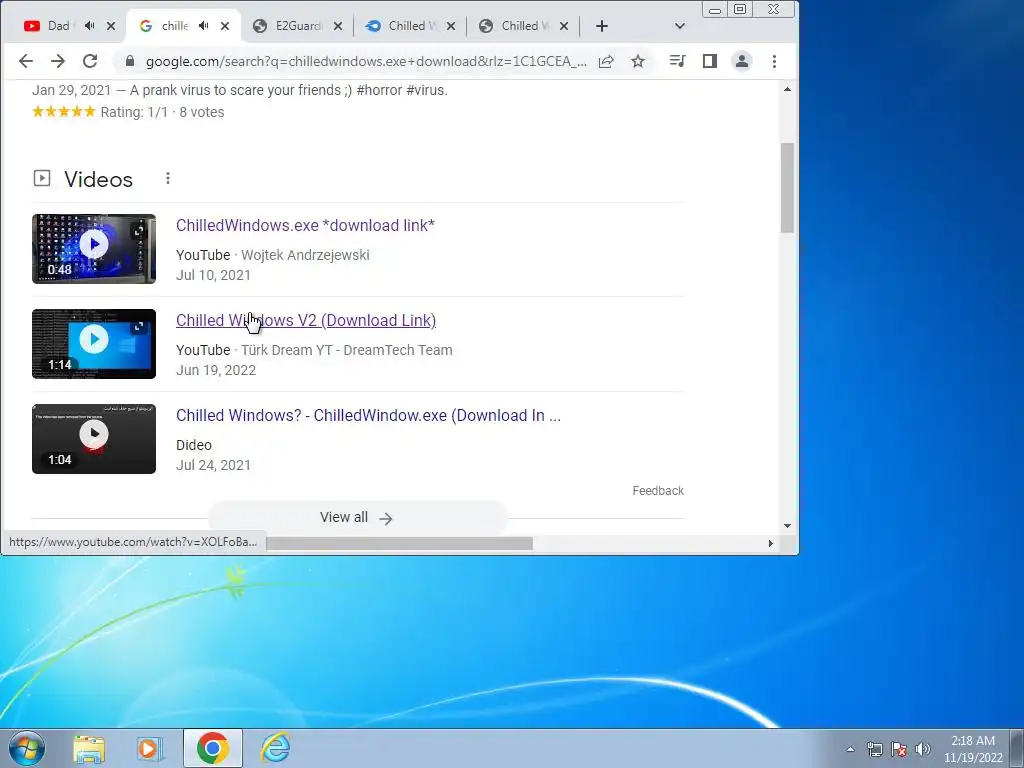This screenshot has height=768, width=1024.
Task: Click the Show desktop strip beside the clock
Action: (x=1017, y=748)
